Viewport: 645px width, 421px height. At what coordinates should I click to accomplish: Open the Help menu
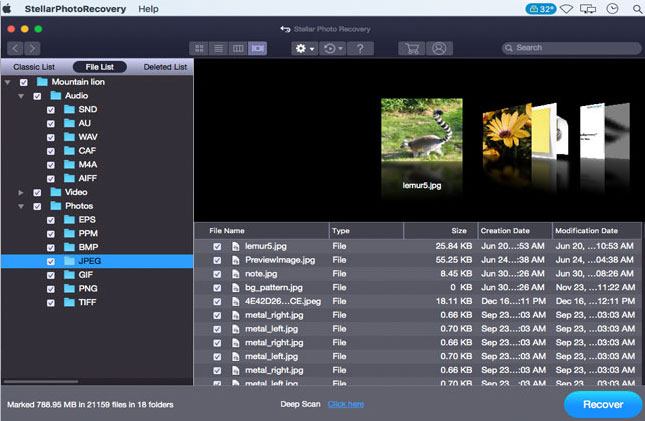tap(148, 9)
